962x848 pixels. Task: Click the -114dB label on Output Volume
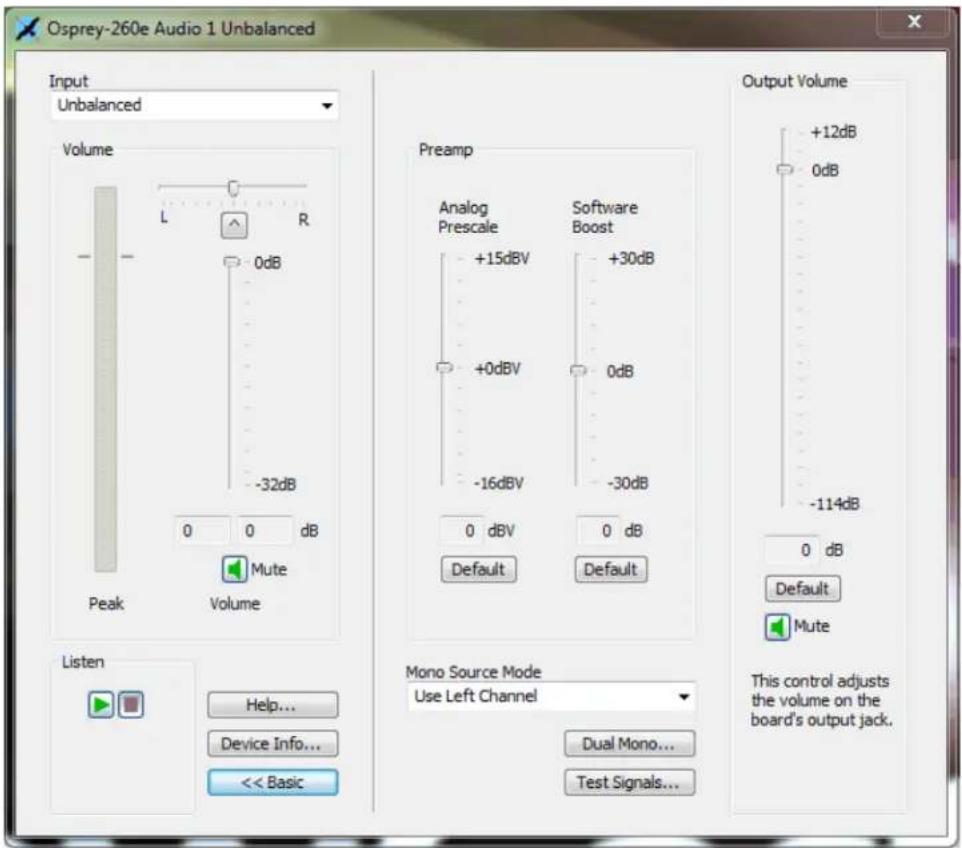pos(835,504)
